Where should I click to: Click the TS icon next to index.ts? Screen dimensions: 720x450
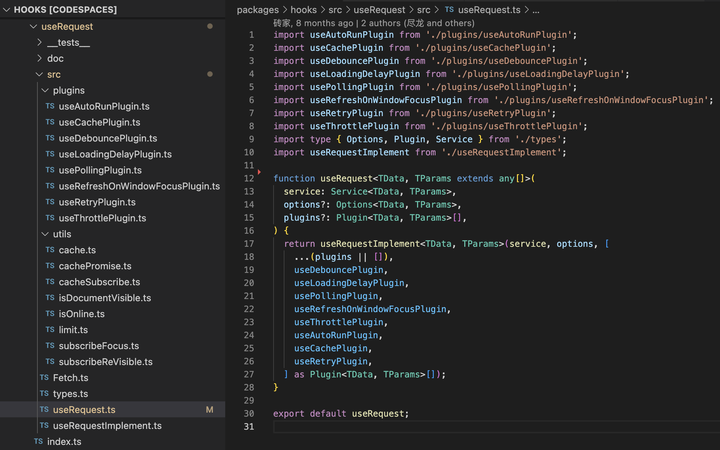click(38, 442)
